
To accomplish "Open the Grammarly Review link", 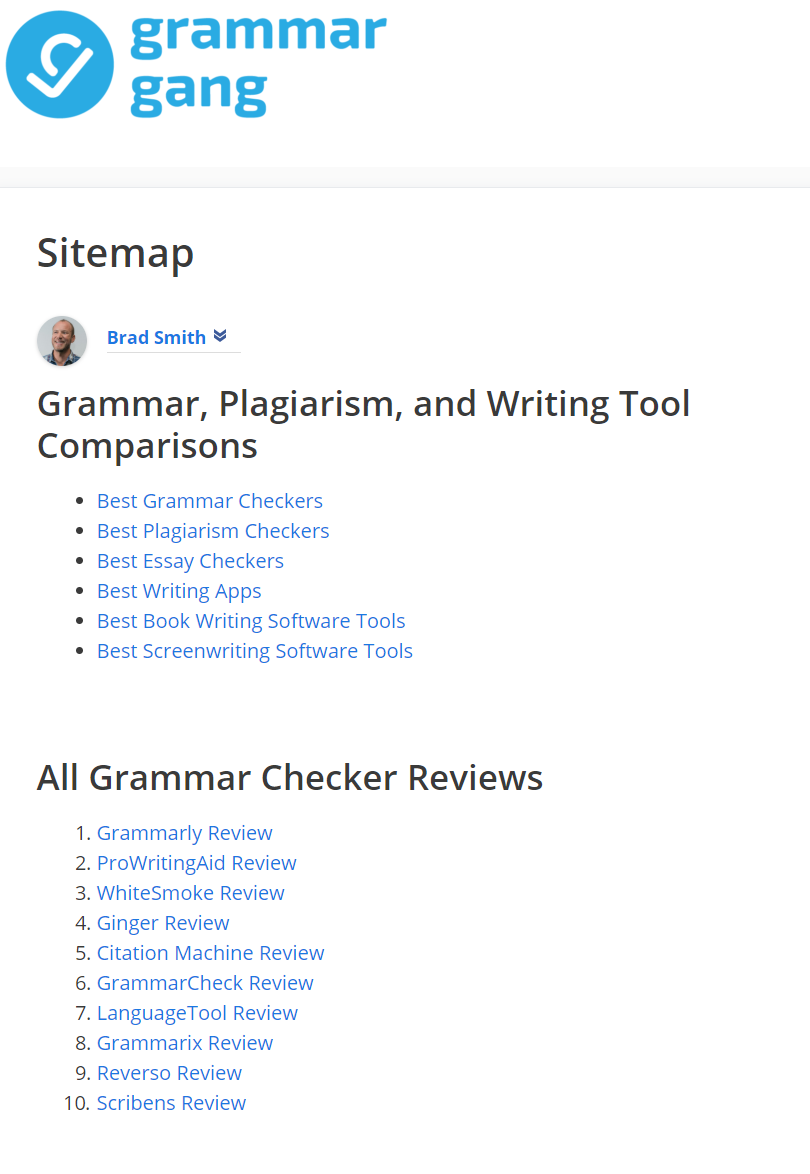I will (184, 833).
